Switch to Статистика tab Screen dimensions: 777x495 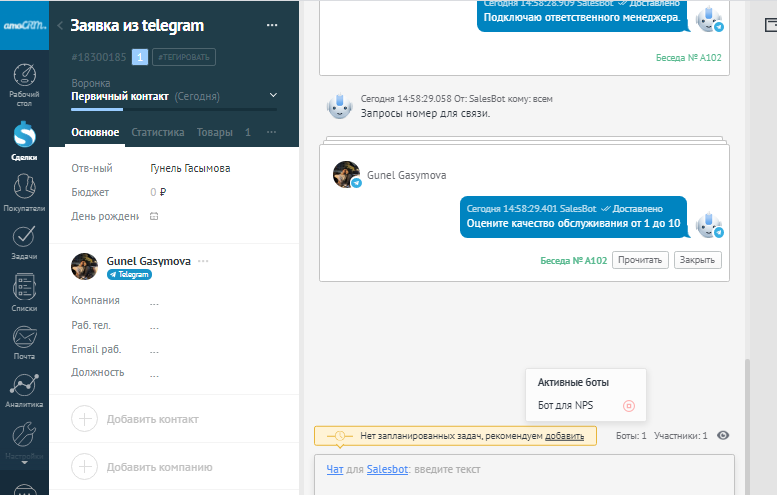tap(158, 132)
